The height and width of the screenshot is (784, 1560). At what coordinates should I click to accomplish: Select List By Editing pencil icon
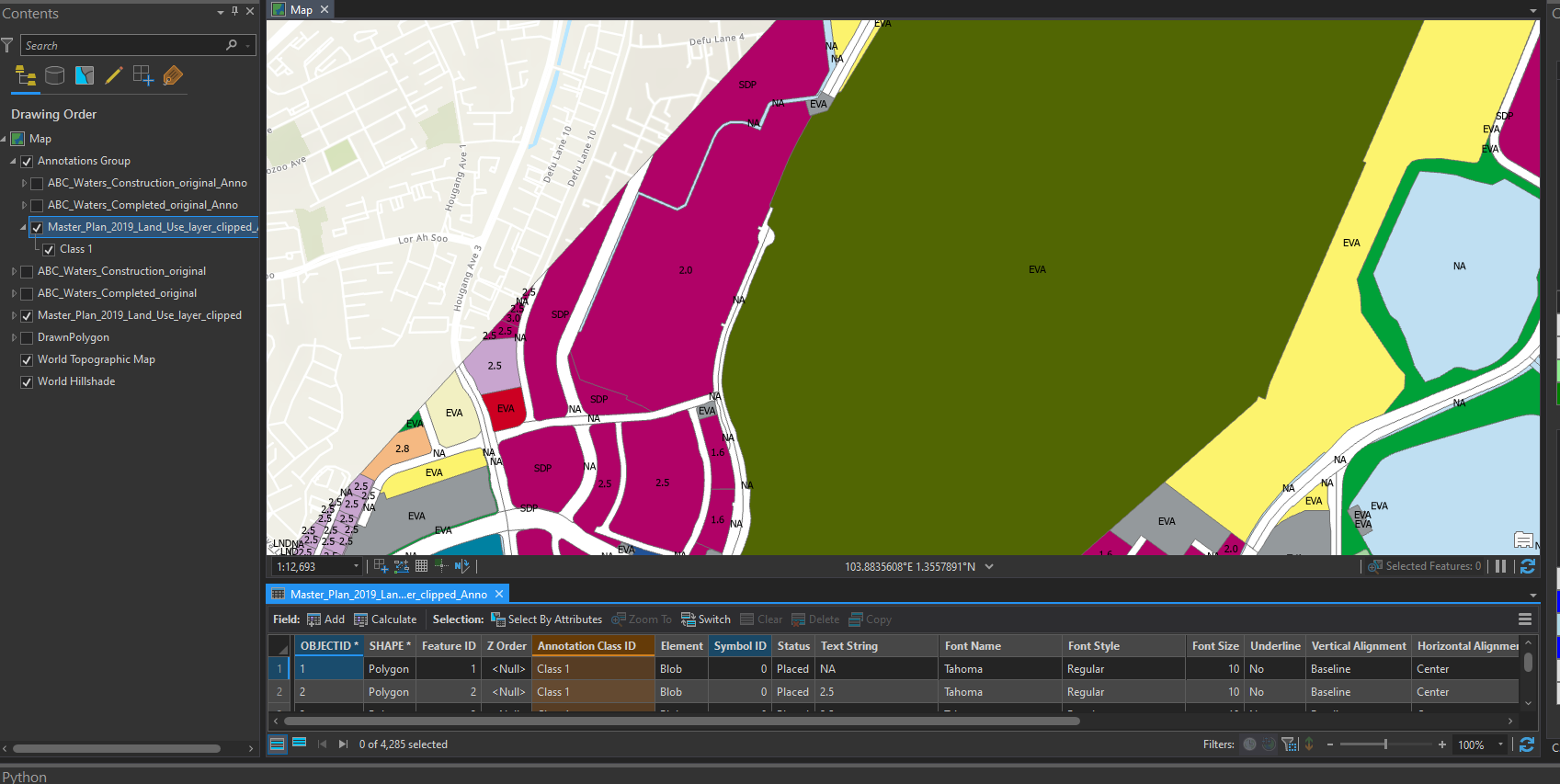coord(114,76)
